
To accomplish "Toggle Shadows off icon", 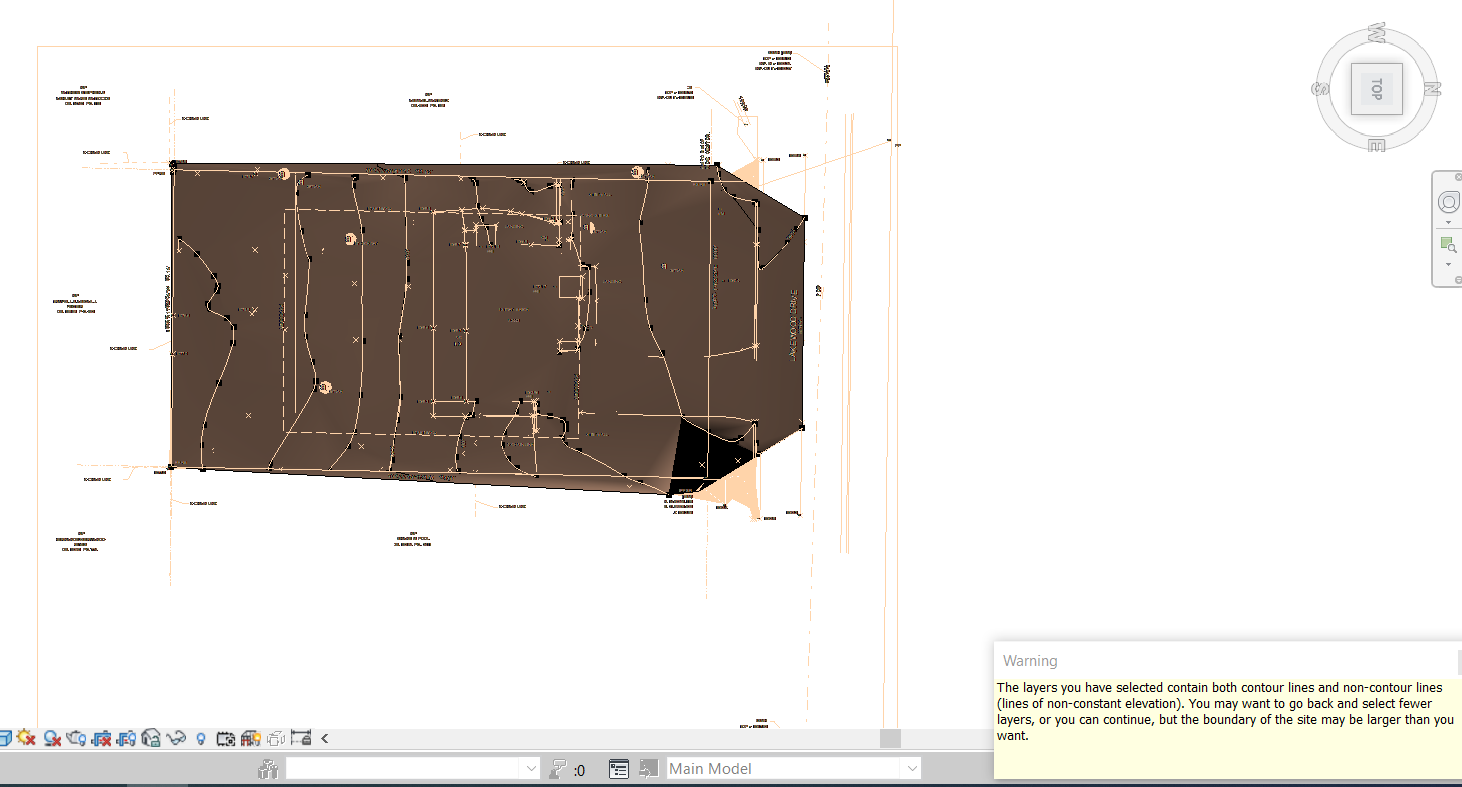I will [52, 738].
